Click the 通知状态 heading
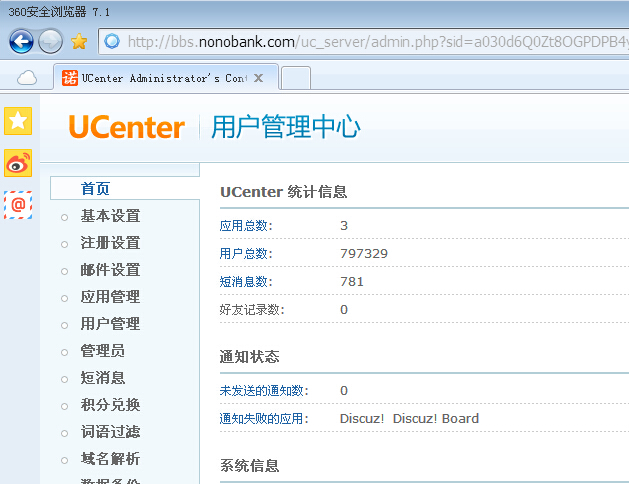 [249, 357]
